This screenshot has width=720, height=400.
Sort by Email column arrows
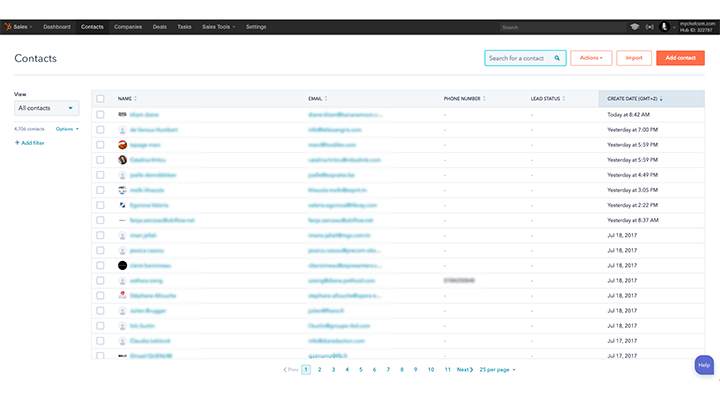[326, 99]
